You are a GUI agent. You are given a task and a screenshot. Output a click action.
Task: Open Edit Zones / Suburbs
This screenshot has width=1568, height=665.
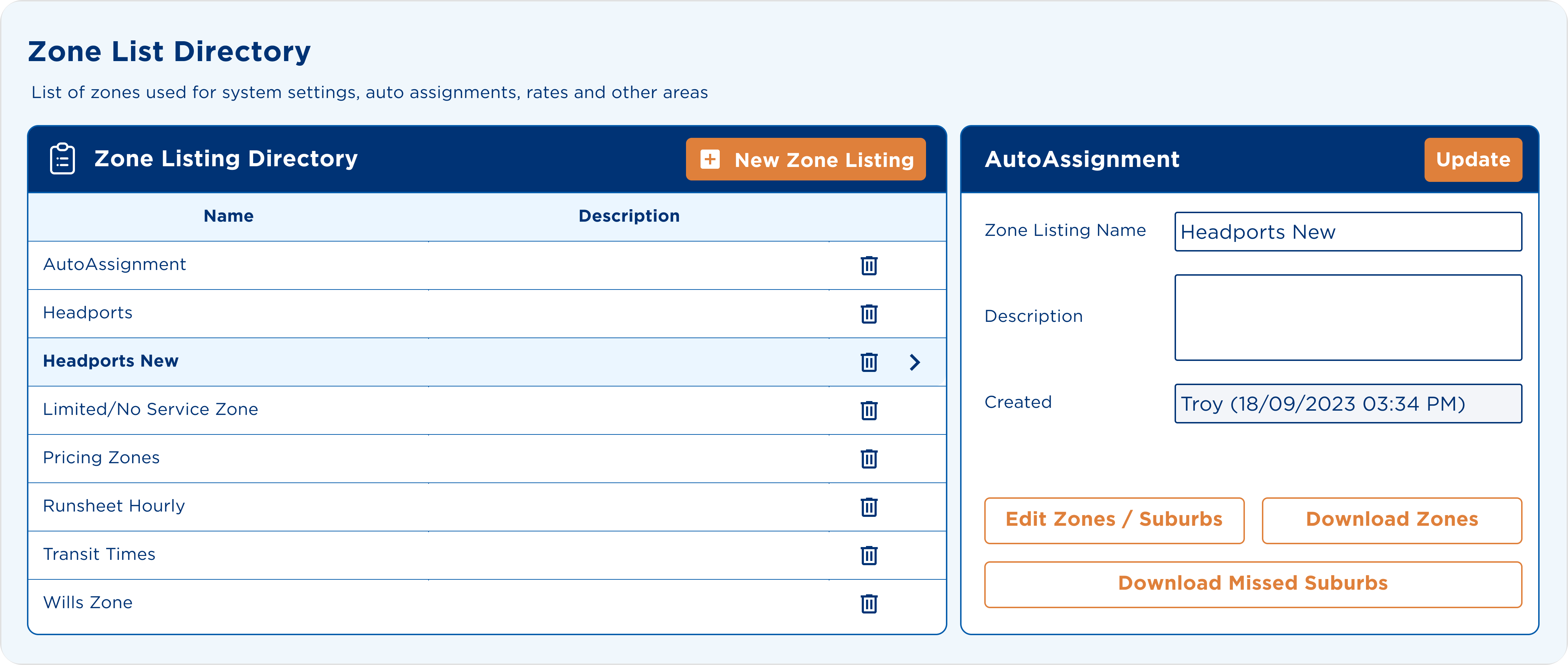1114,520
